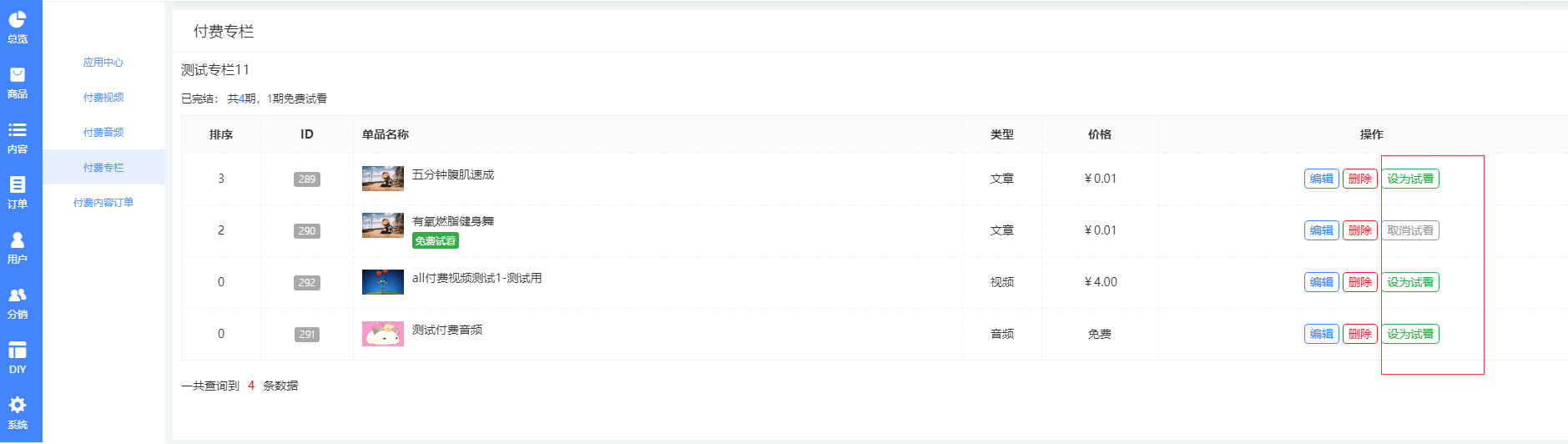
Task: Open the 分销 distribution sidebar icon
Action: (x=18, y=303)
